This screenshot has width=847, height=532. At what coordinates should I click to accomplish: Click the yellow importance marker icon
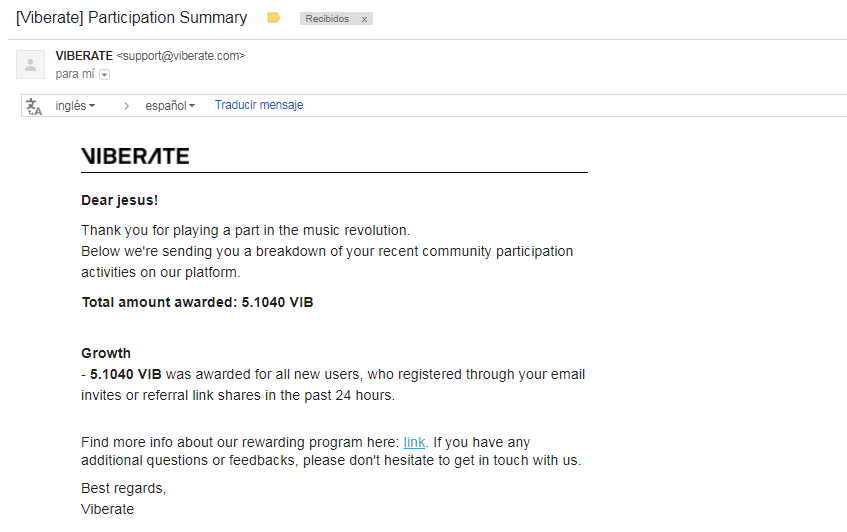tap(274, 18)
